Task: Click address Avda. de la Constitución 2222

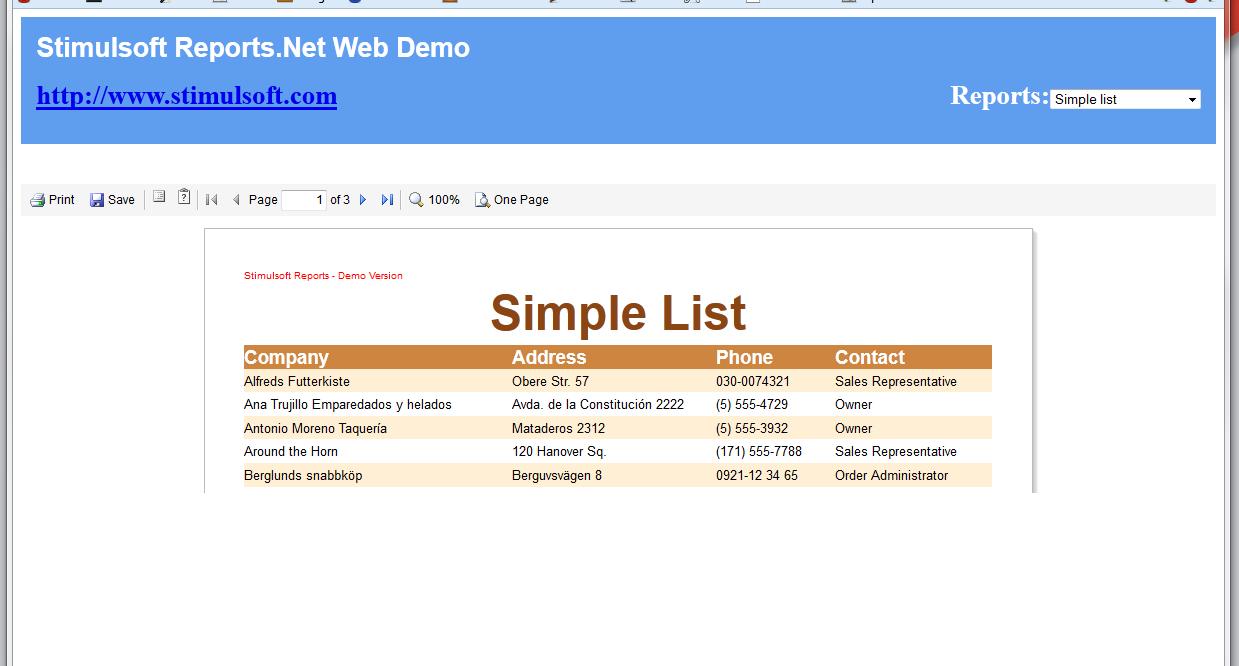Action: coord(598,405)
